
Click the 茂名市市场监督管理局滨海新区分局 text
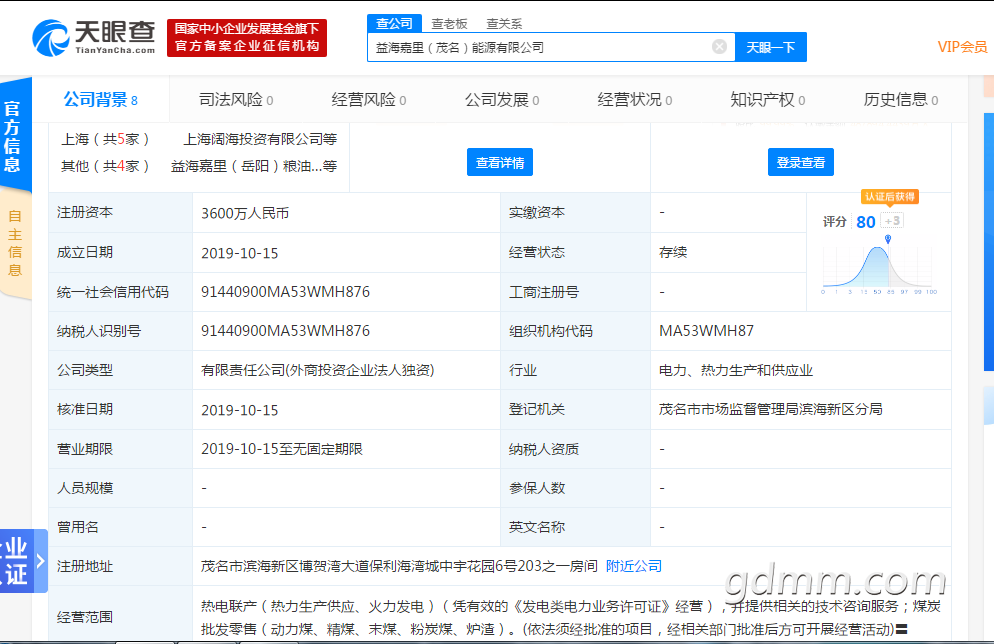(771, 409)
